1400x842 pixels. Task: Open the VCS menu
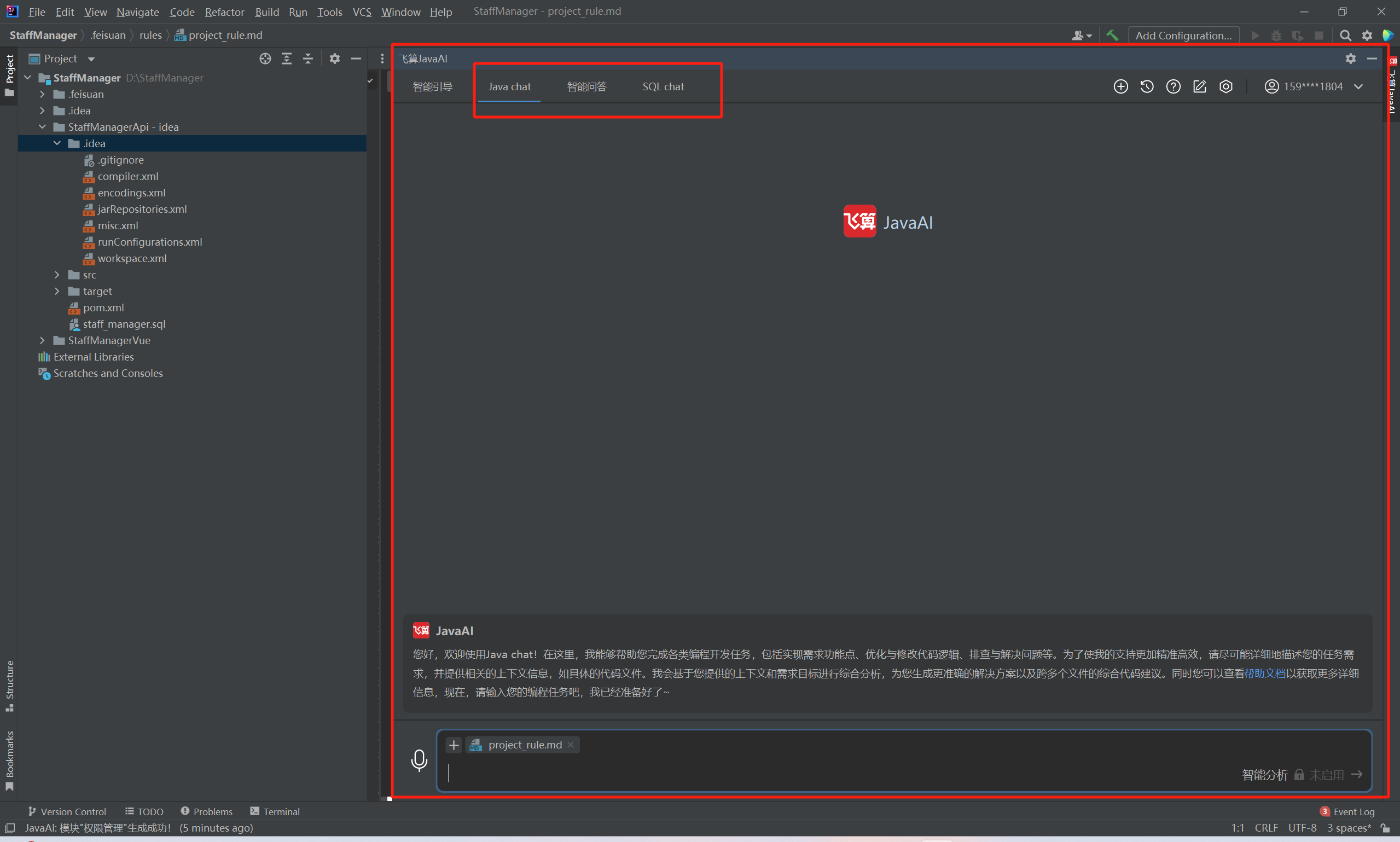[x=362, y=11]
